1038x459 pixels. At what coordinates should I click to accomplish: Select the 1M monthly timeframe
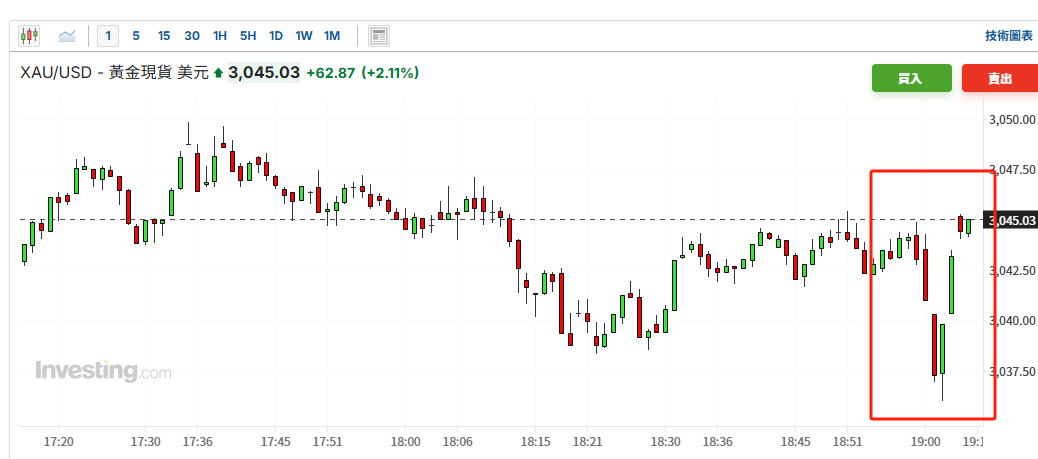coord(332,36)
